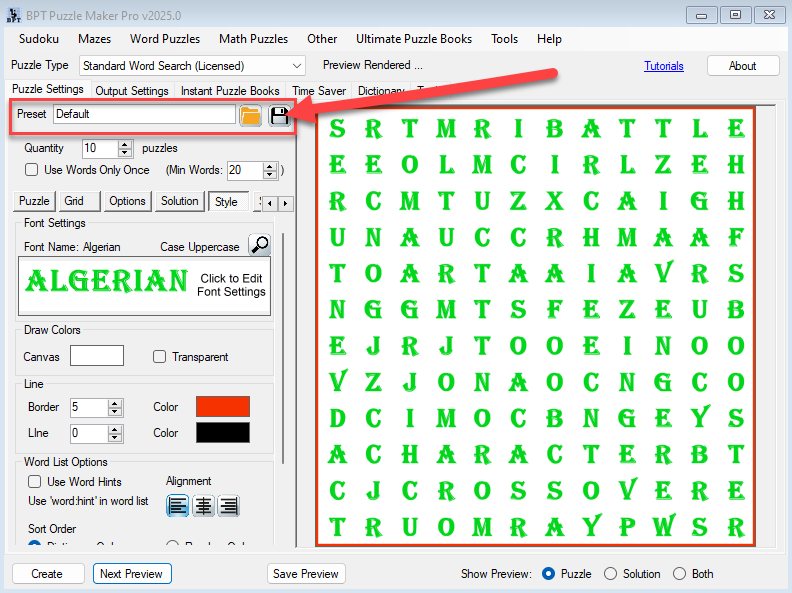
Task: Enable the Use Words Only Once checkbox
Action: pos(32,170)
